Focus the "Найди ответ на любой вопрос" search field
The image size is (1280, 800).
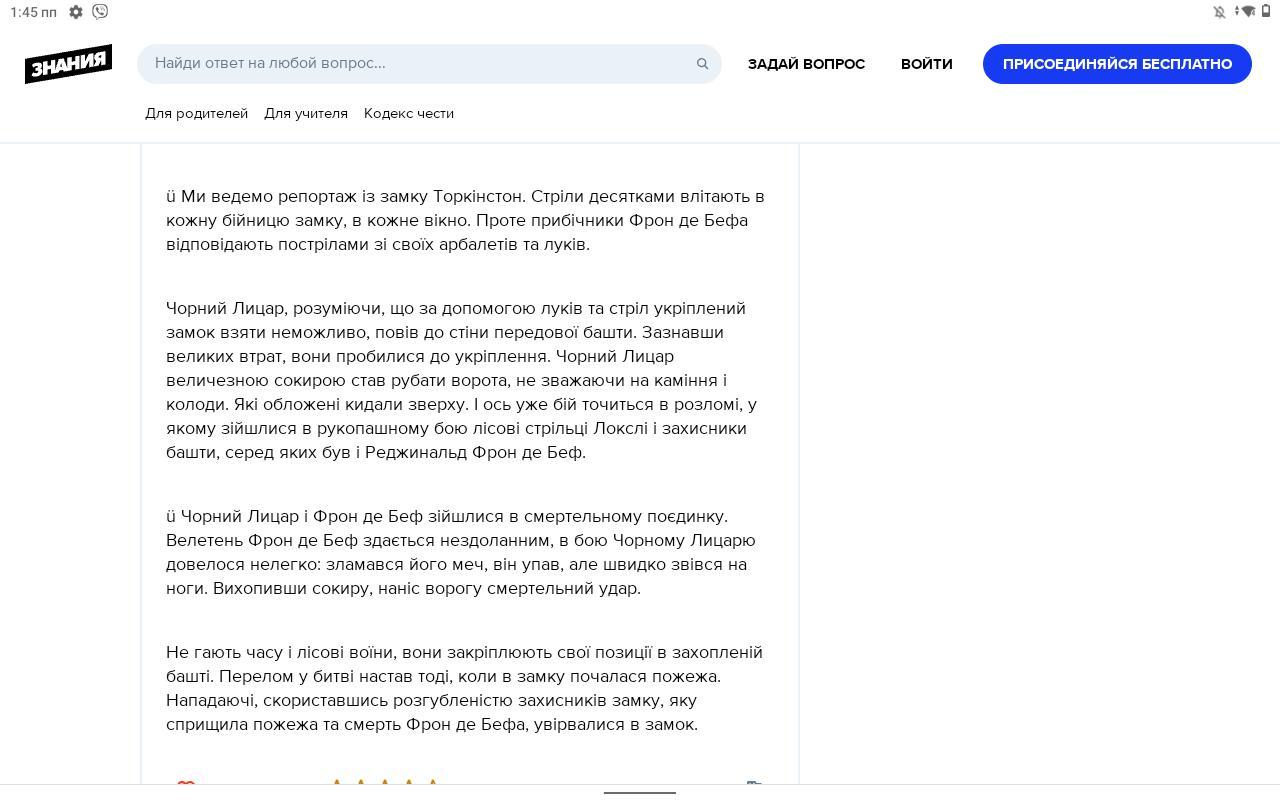tap(420, 63)
